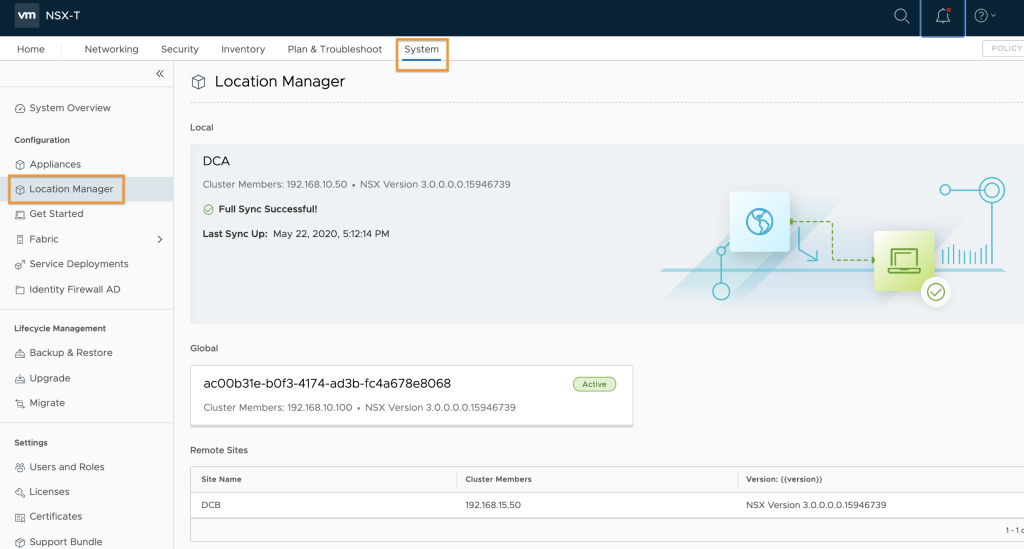Open the help question mark menu
The image size is (1024, 549).
click(x=984, y=16)
